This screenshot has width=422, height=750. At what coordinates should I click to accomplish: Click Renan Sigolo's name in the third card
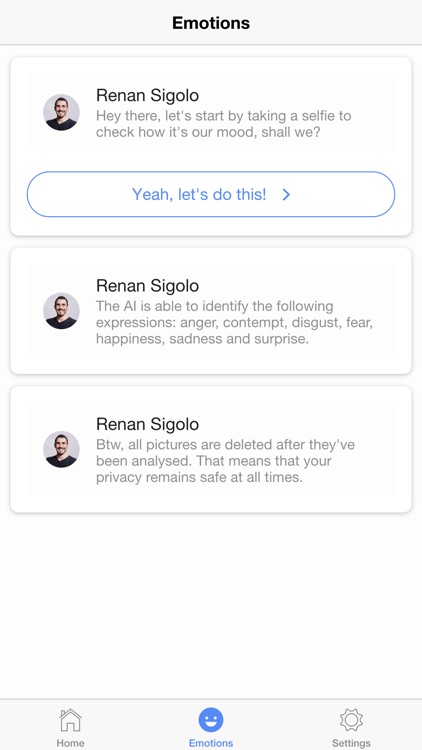[147, 424]
